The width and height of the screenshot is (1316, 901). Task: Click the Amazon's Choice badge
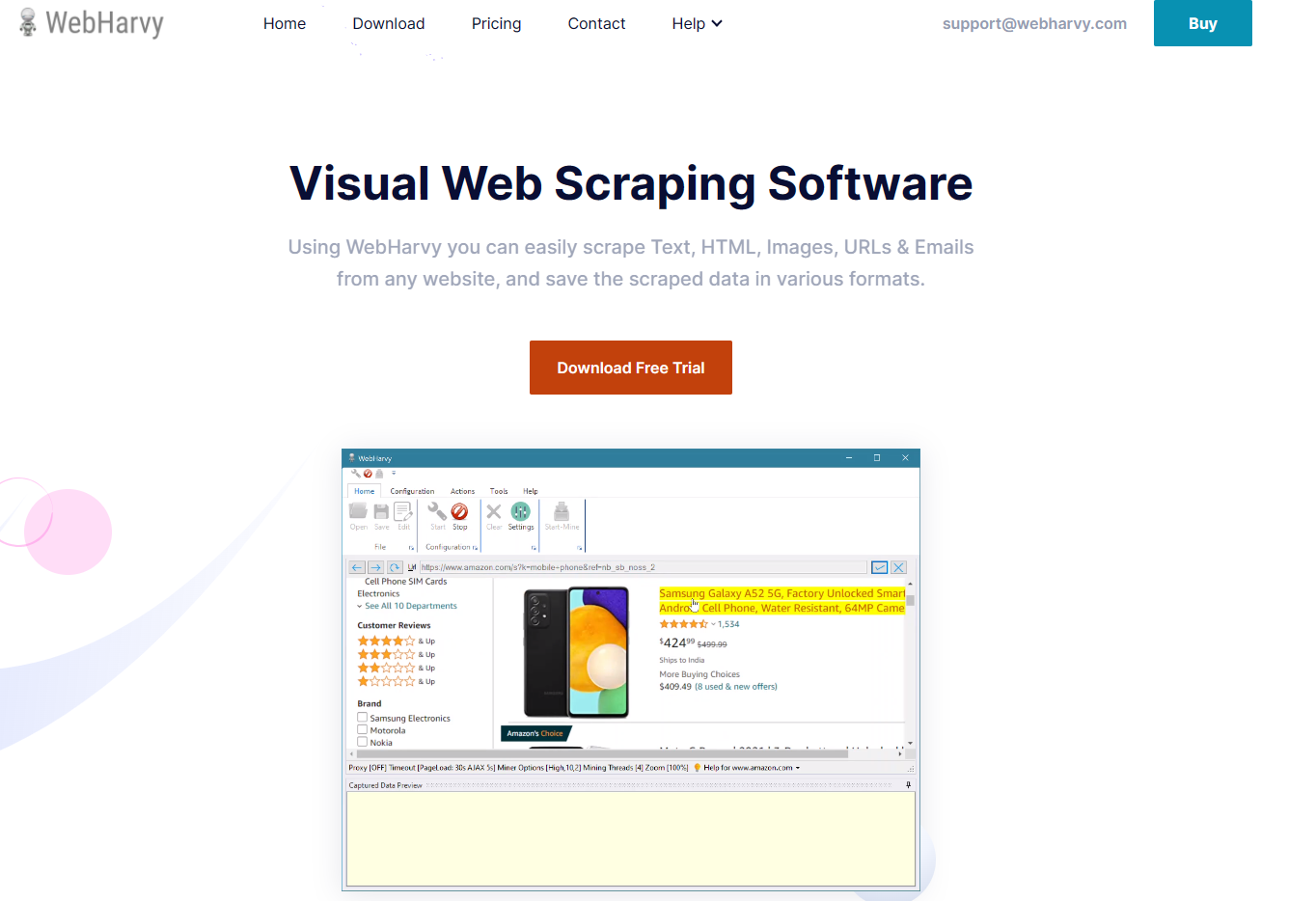tap(535, 733)
